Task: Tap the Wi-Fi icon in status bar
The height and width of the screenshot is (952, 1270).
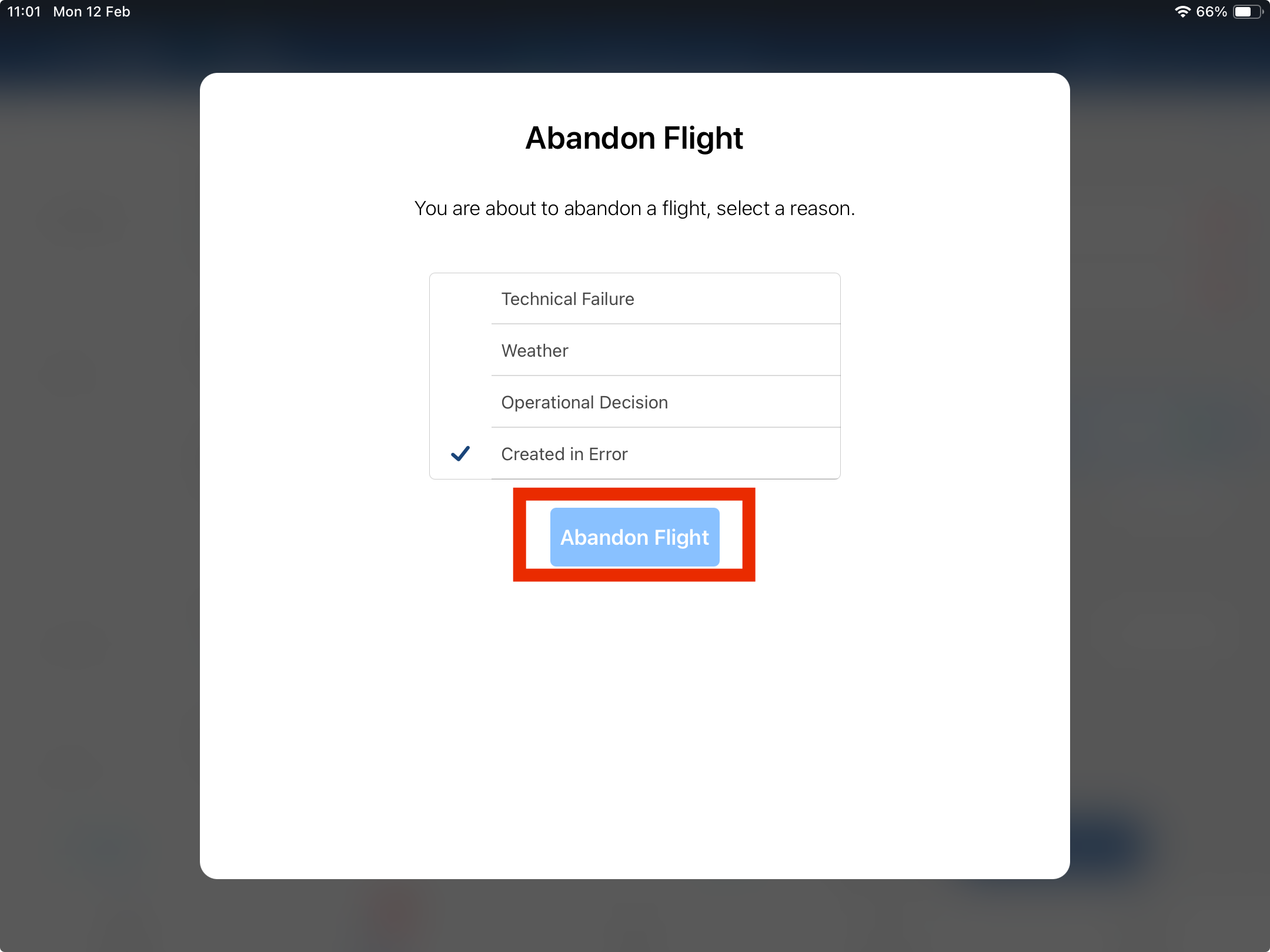Action: pyautogui.click(x=1182, y=12)
